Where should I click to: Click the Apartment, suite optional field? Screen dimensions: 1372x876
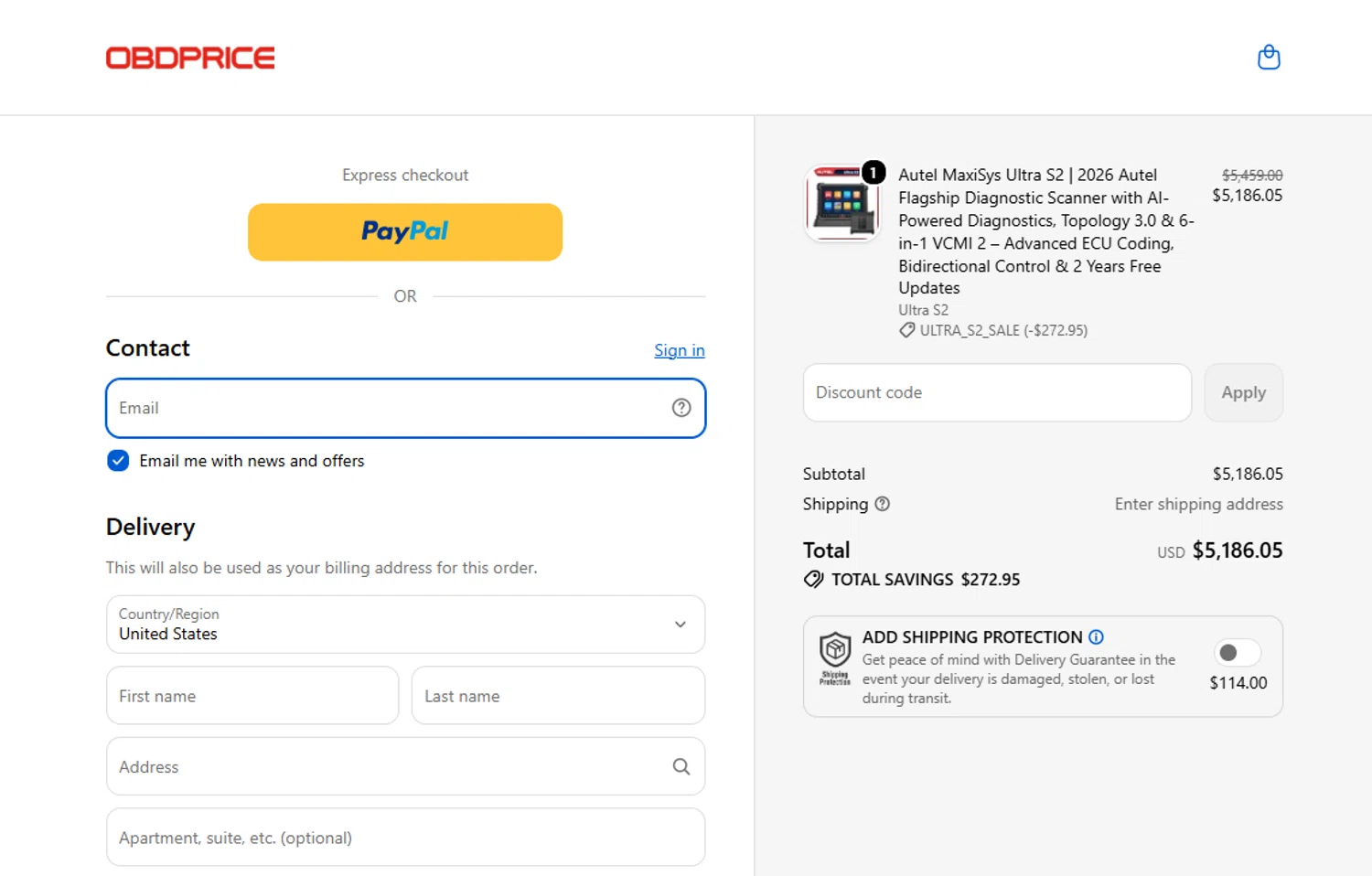[x=405, y=837]
